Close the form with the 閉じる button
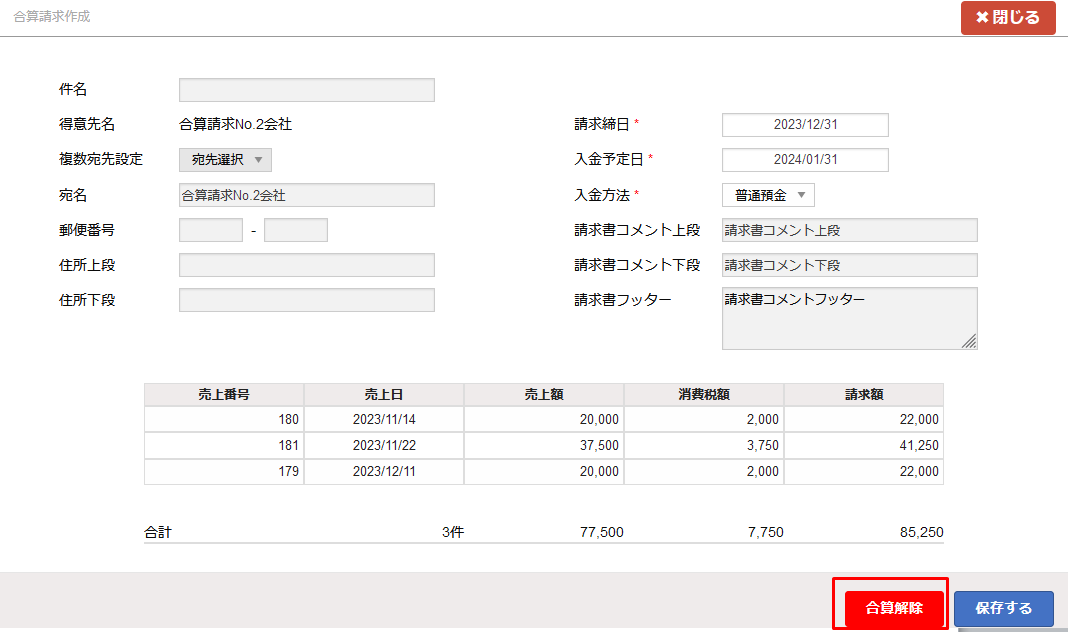 coord(1008,17)
